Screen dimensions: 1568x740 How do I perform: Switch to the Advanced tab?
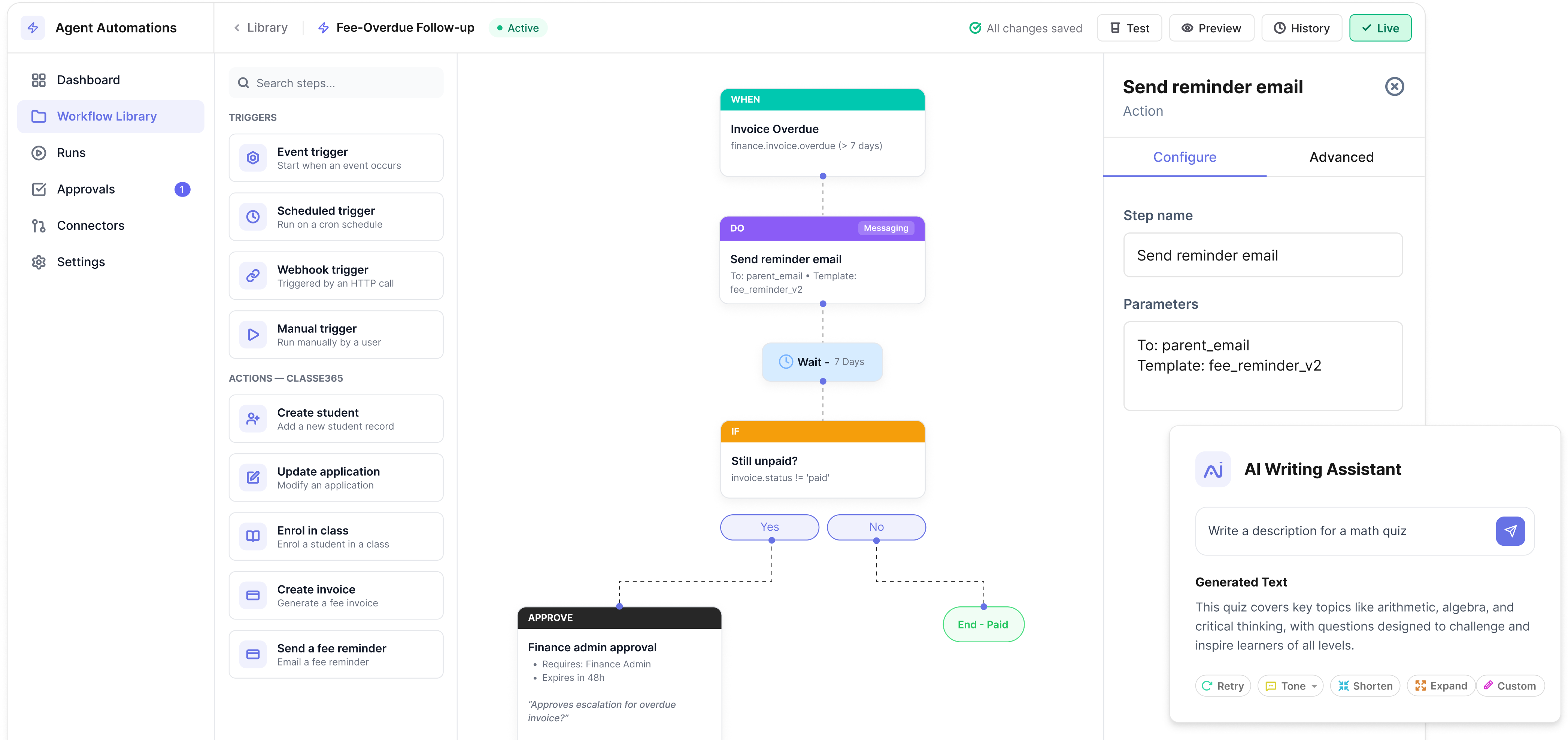[1341, 157]
